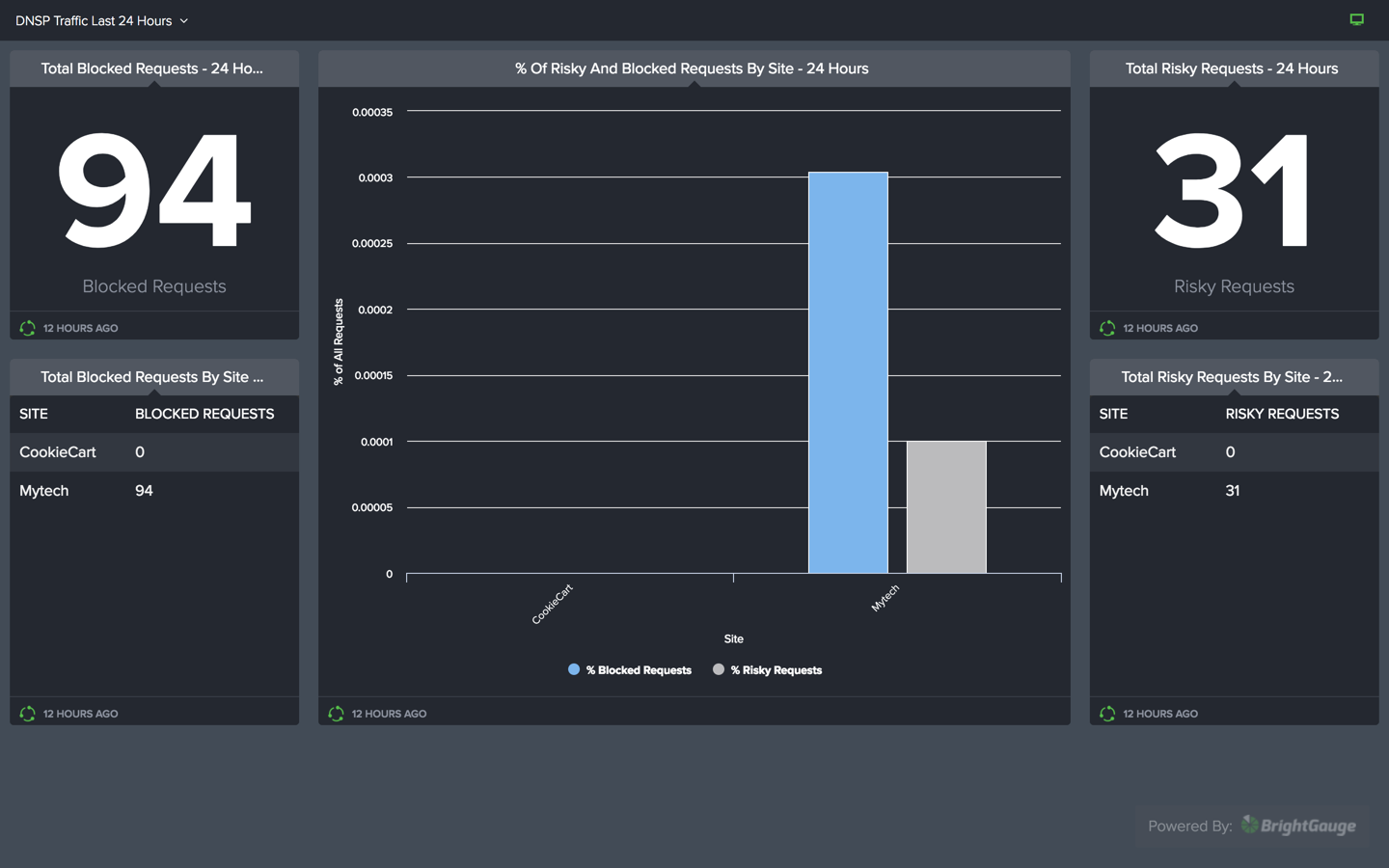Click the large 94 blocked requests number
Screen dimensions: 1389x868
154,191
